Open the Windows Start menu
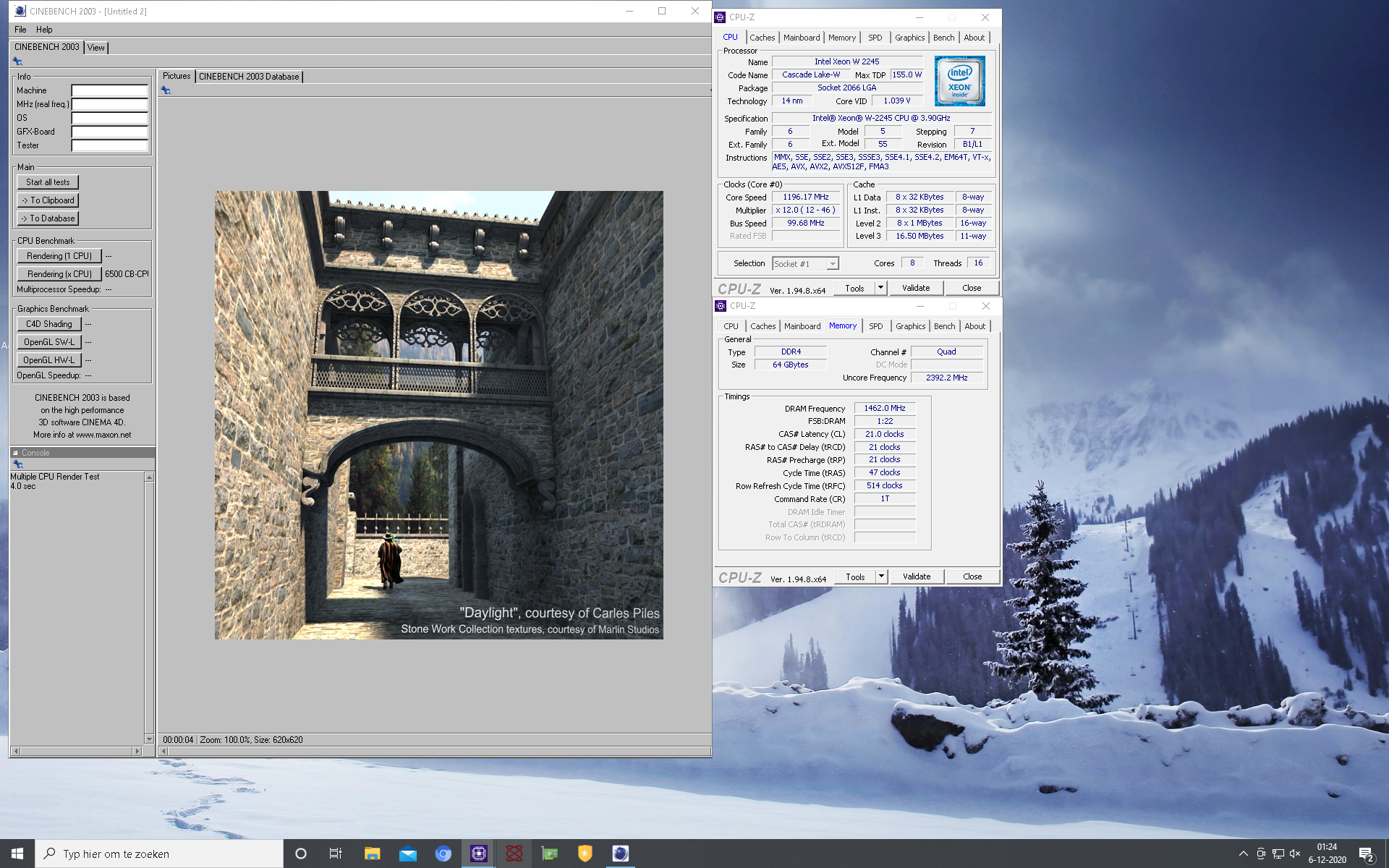Viewport: 1389px width, 868px height. point(17,854)
